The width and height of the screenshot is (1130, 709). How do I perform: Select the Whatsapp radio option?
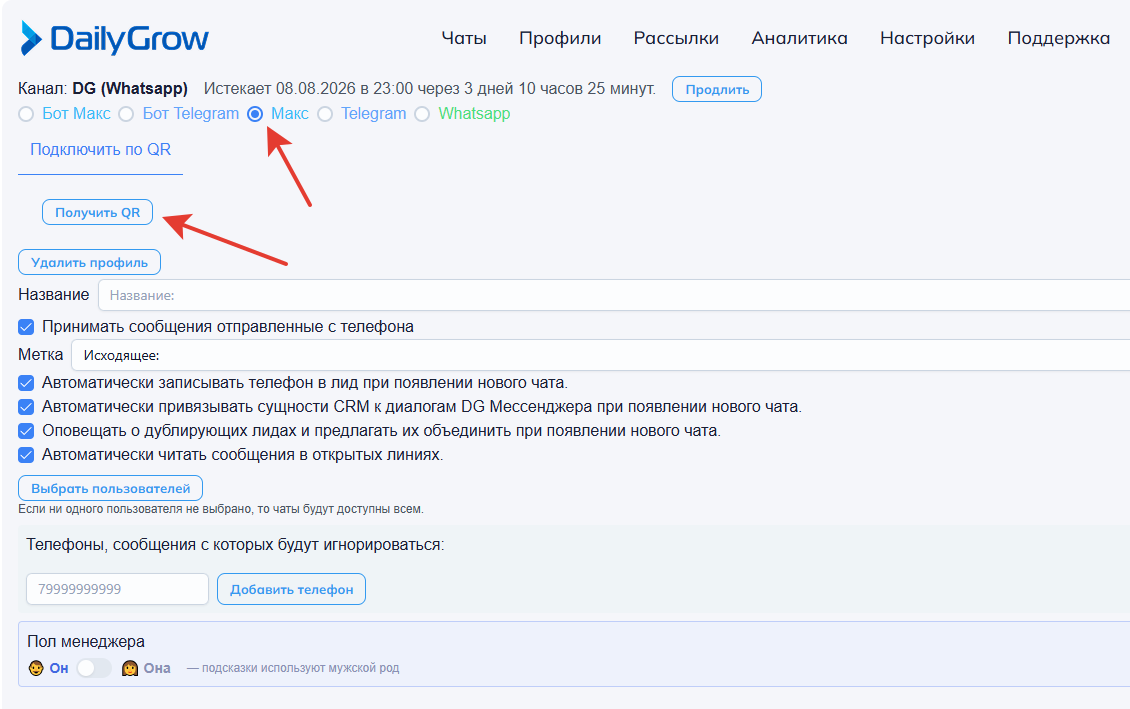point(422,114)
